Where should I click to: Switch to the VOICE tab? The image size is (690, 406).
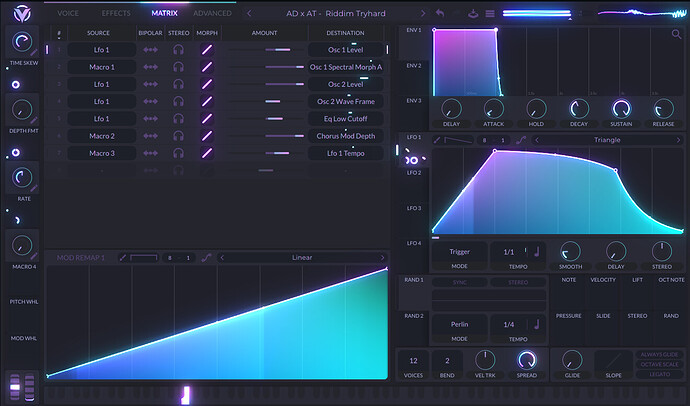coord(68,13)
